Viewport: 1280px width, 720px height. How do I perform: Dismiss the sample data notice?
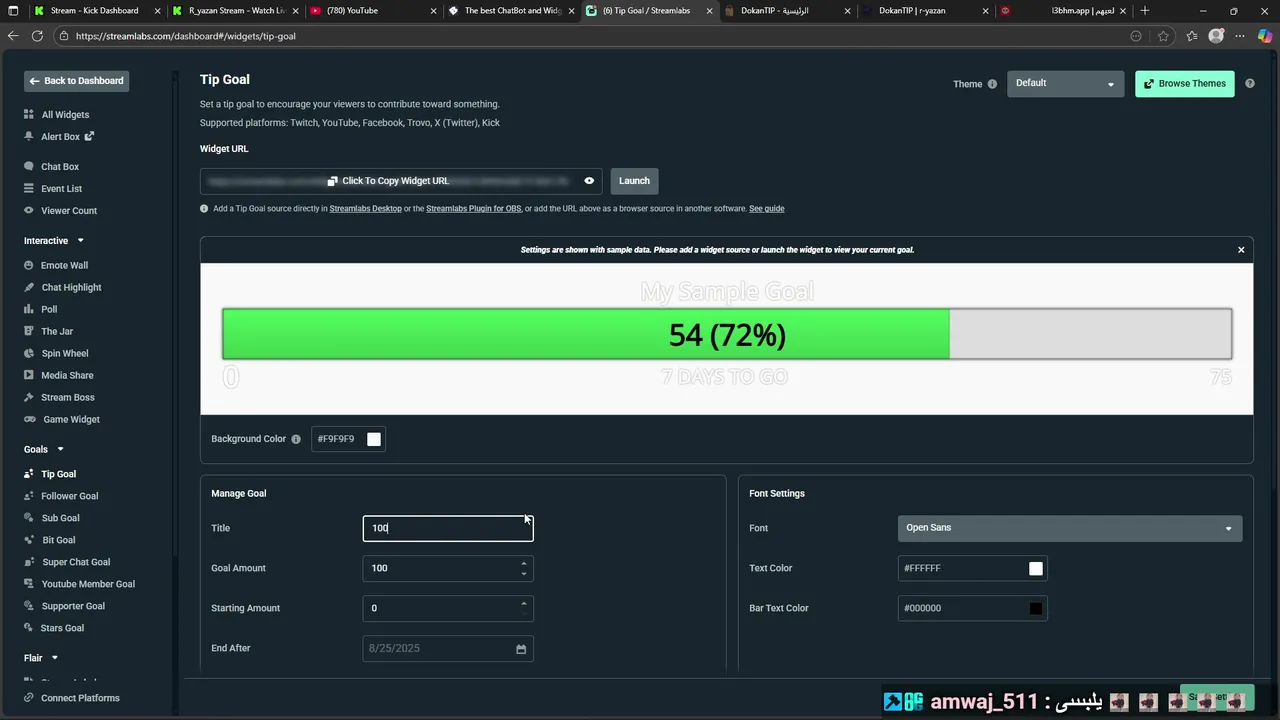click(1241, 250)
